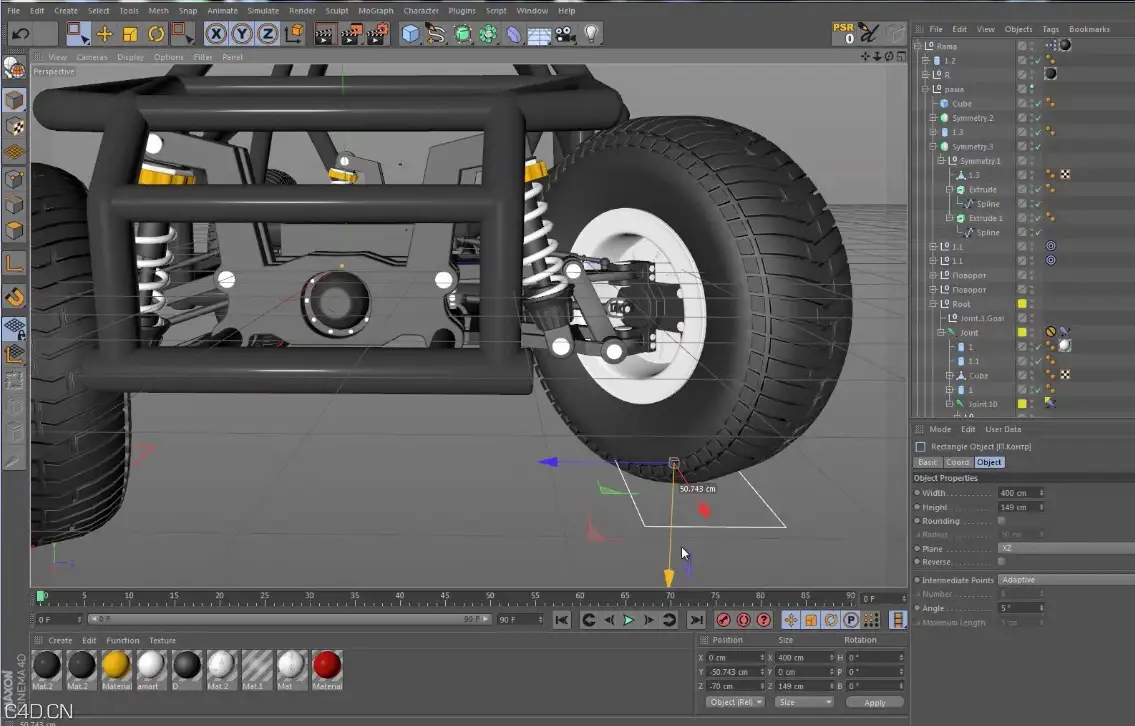Select the L-shaped Axis mode icon
The height and width of the screenshot is (726, 1135).
[14, 263]
